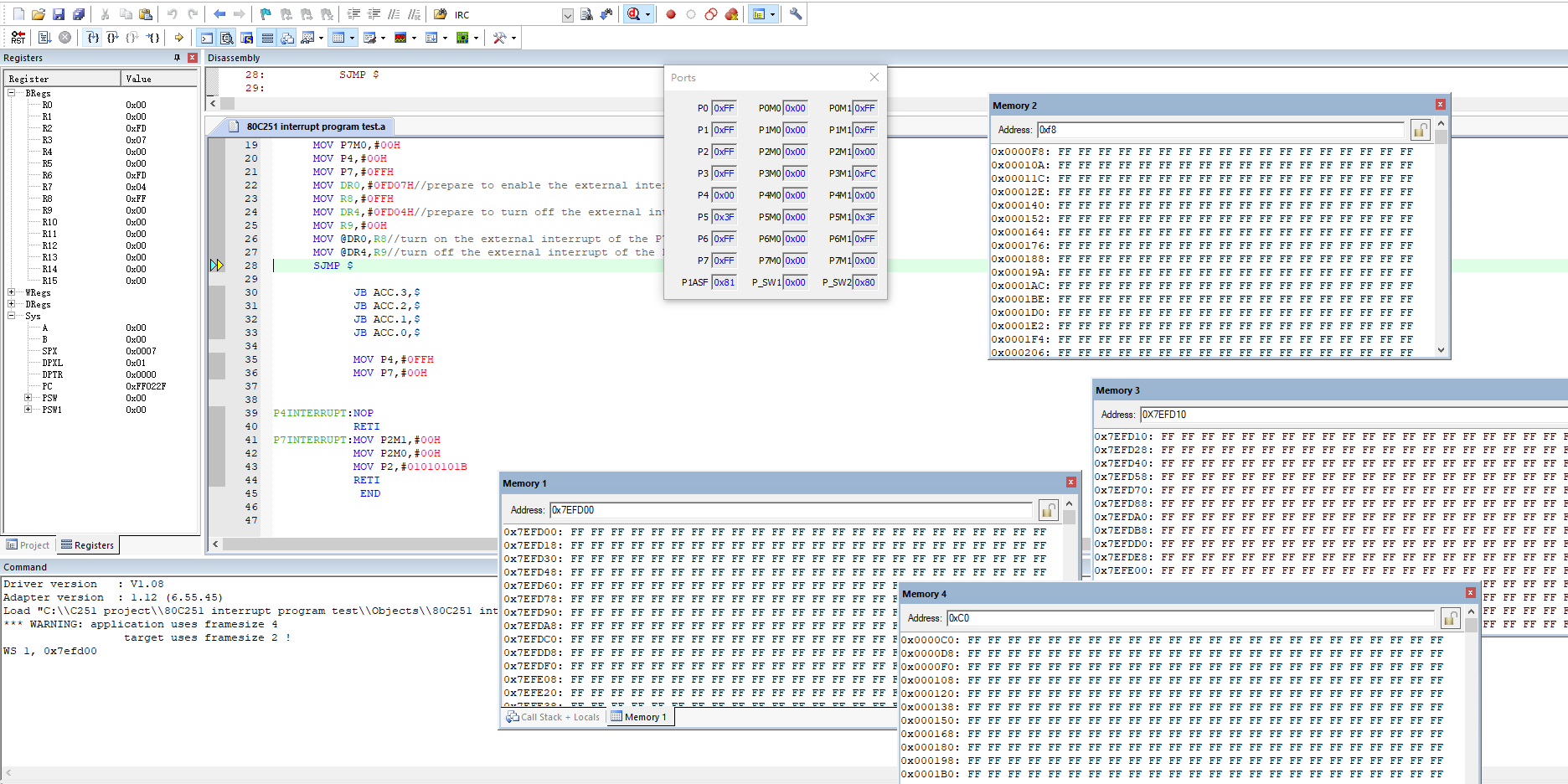Navigate backwards with the blue arrow

click(x=219, y=14)
